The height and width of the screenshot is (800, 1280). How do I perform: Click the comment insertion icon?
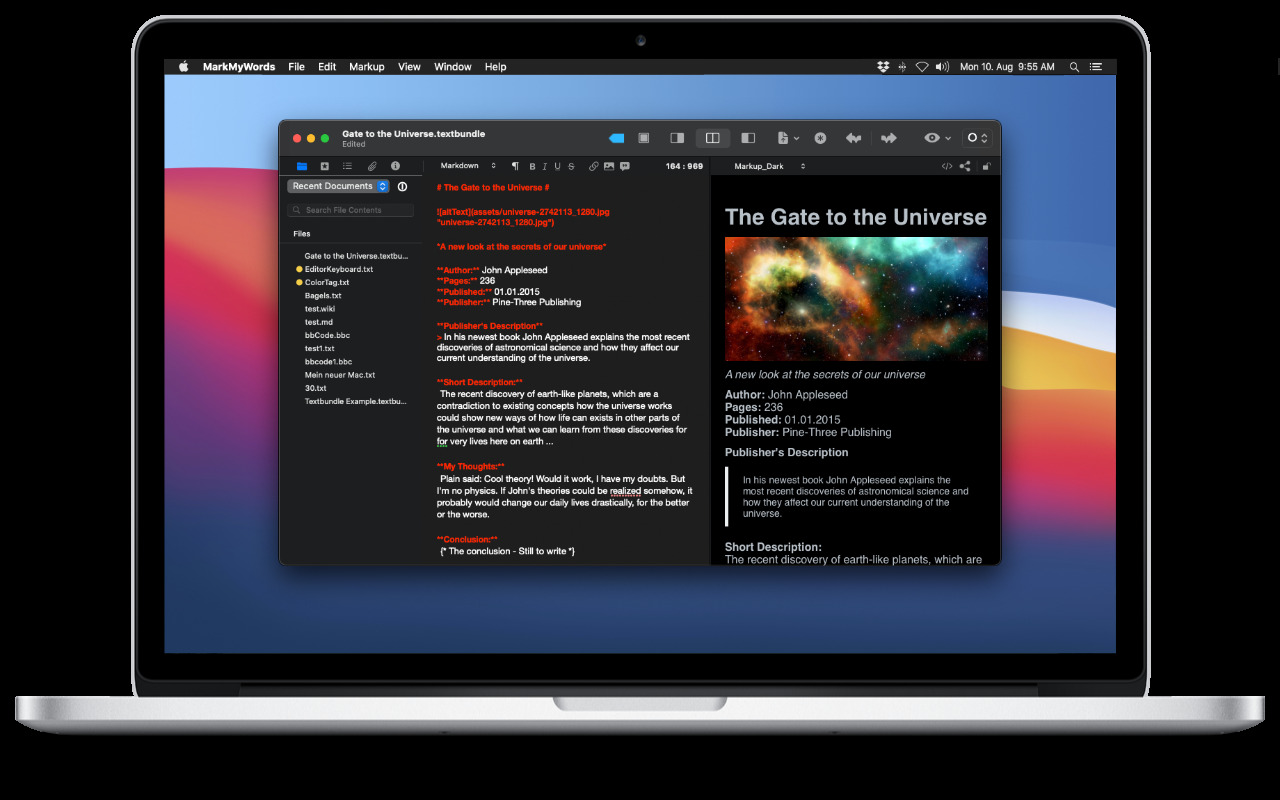624,166
